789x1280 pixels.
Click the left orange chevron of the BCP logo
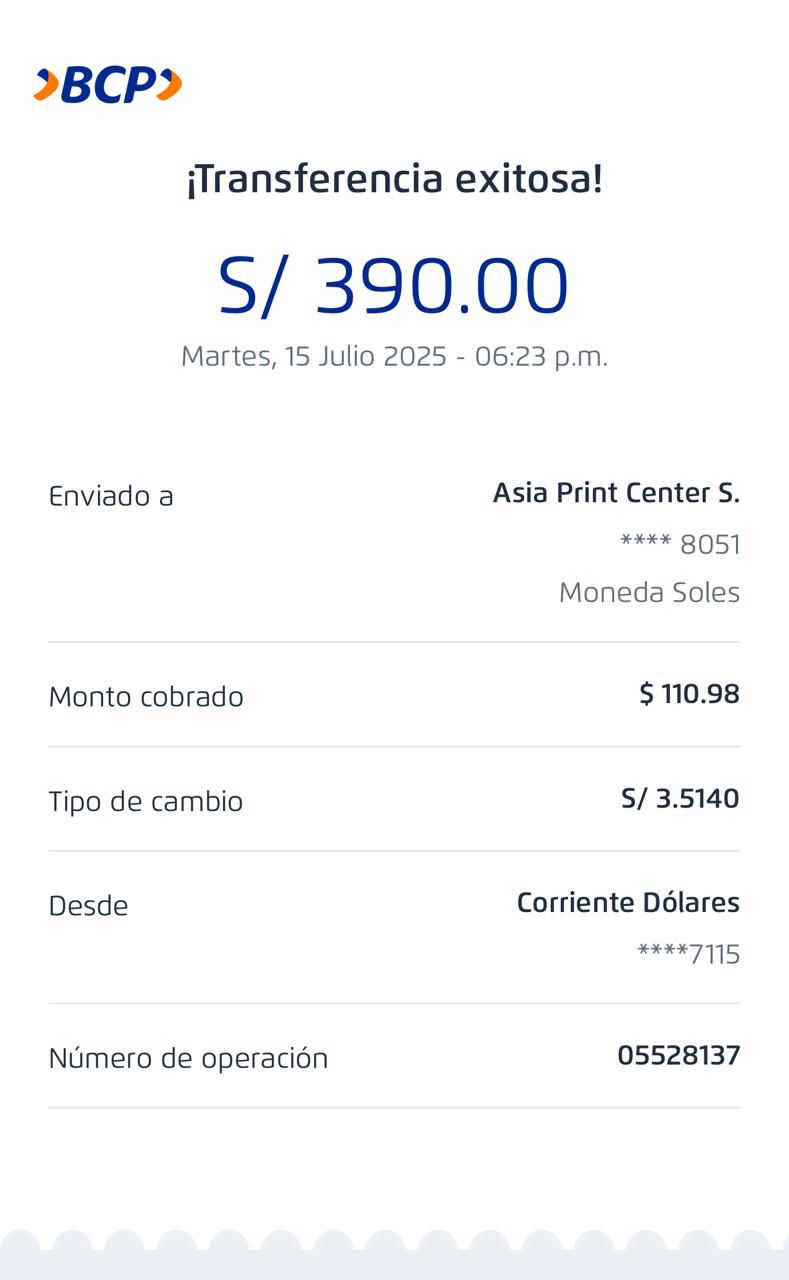[46, 86]
